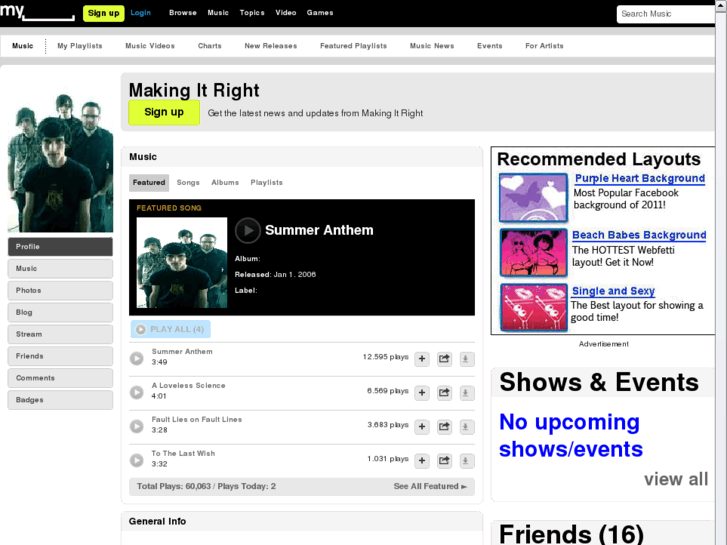Download the Summer Anthem track
The image size is (727, 545).
tap(466, 359)
